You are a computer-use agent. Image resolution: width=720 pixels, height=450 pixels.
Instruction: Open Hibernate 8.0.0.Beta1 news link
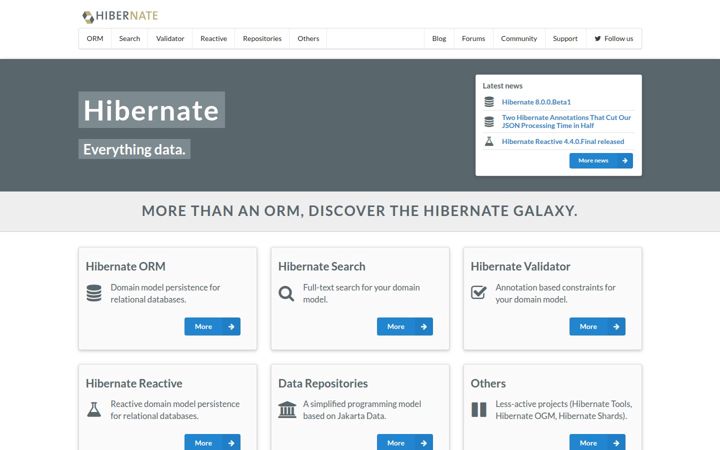pyautogui.click(x=536, y=102)
